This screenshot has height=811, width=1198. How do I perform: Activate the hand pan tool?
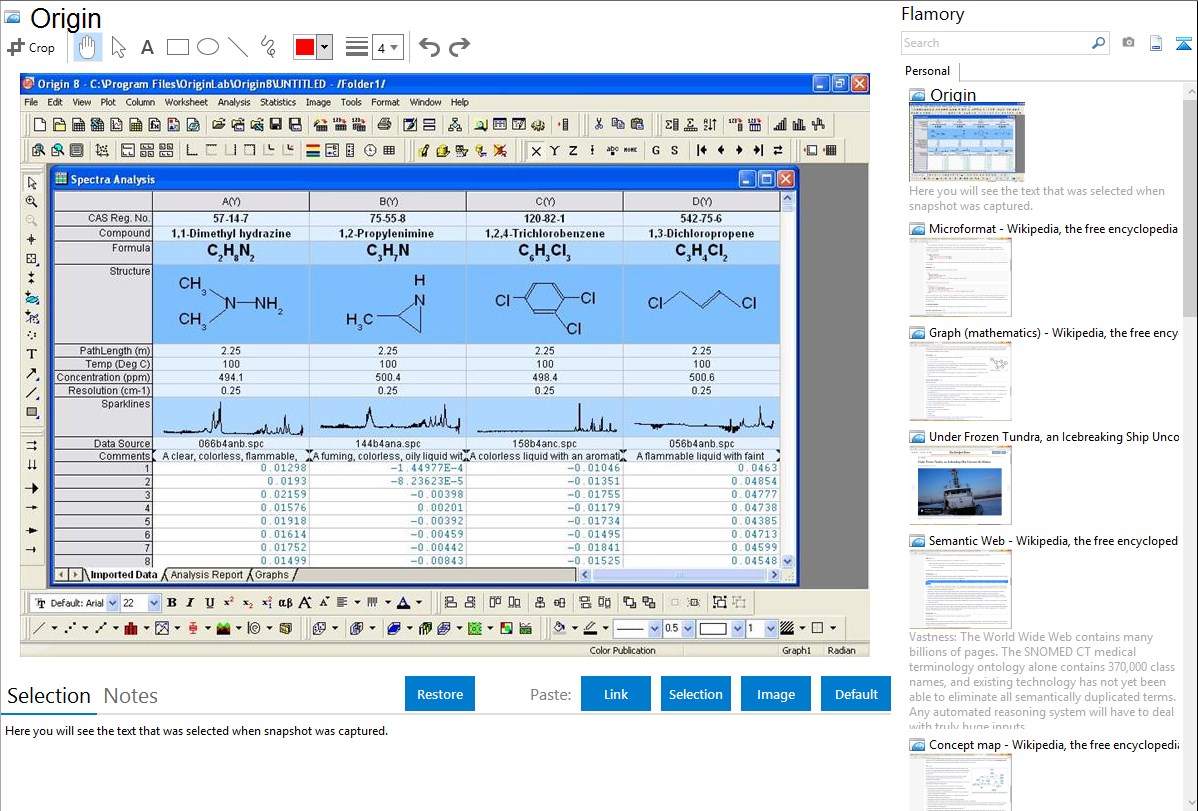click(x=88, y=47)
